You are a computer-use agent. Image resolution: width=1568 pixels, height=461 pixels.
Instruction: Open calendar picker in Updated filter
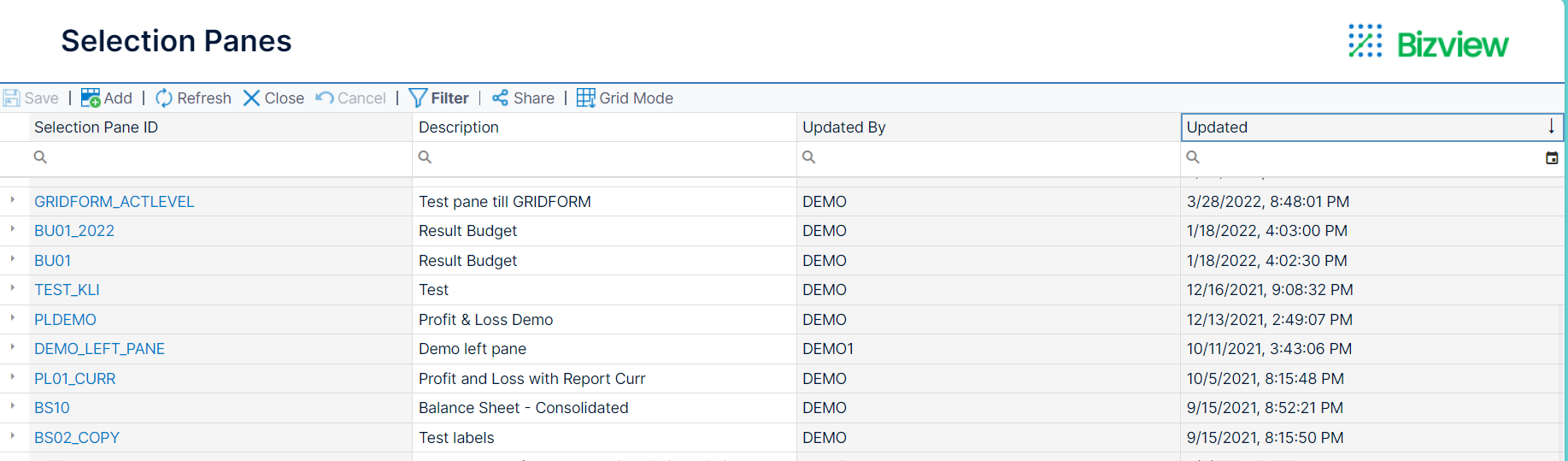(x=1552, y=158)
